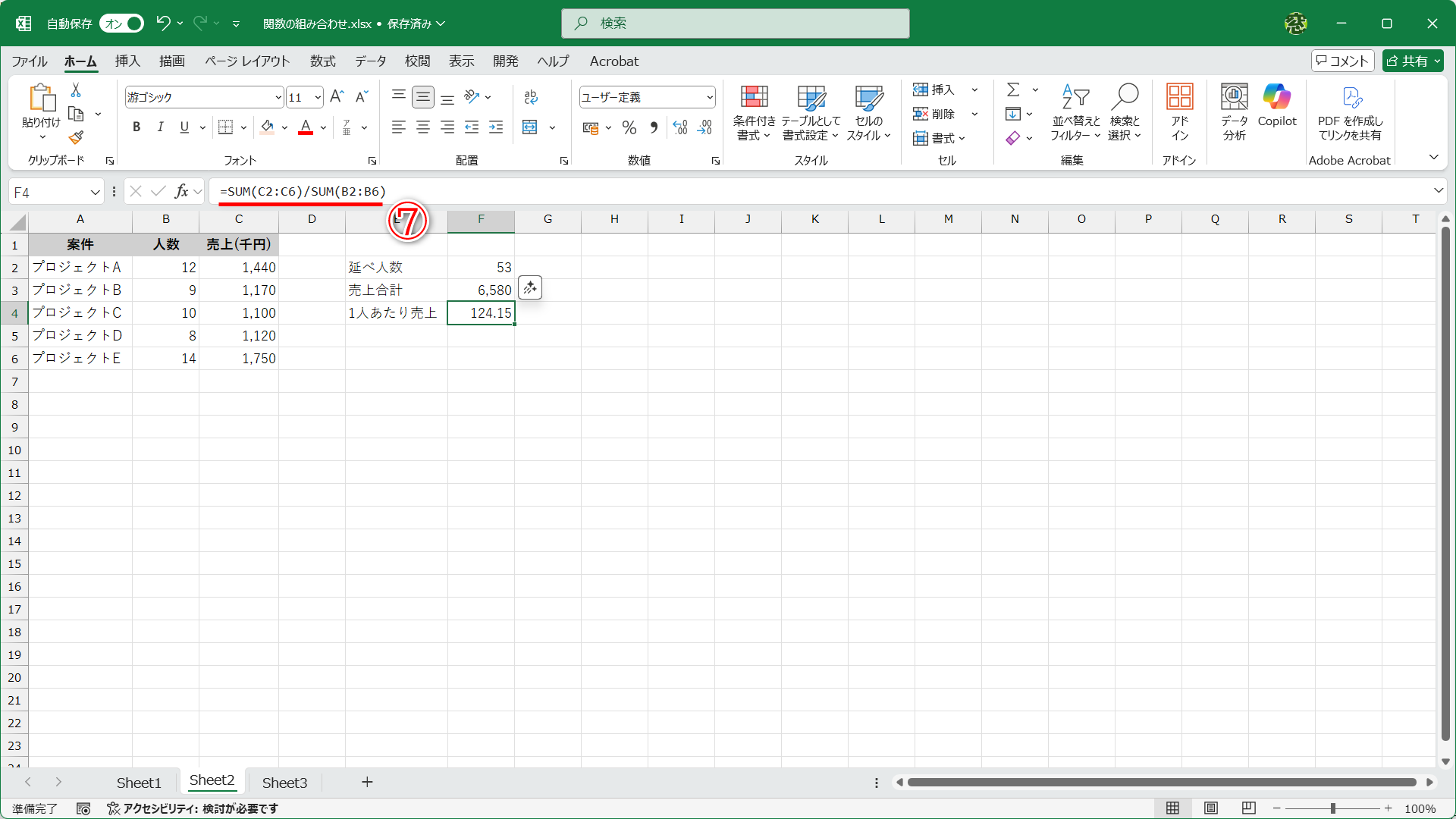Click the Merge and Center icon

click(x=530, y=127)
